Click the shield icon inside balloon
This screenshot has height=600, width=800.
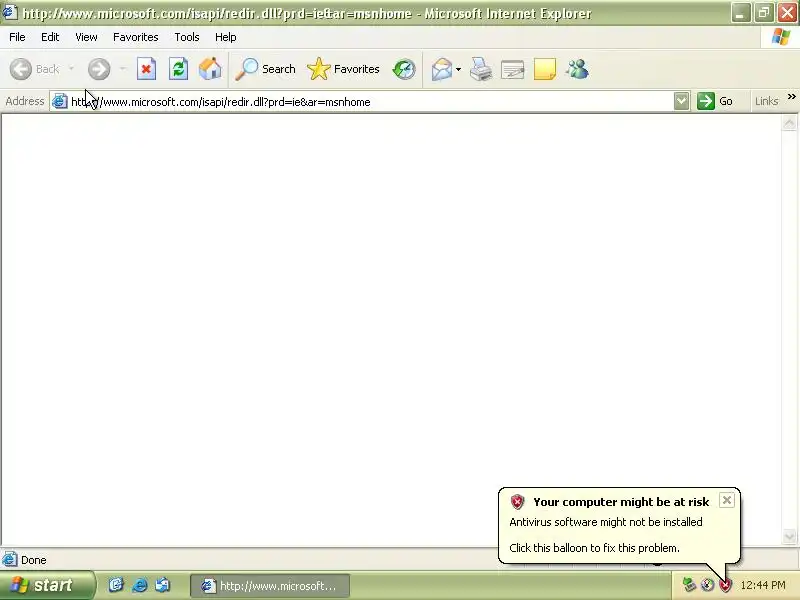(x=517, y=502)
